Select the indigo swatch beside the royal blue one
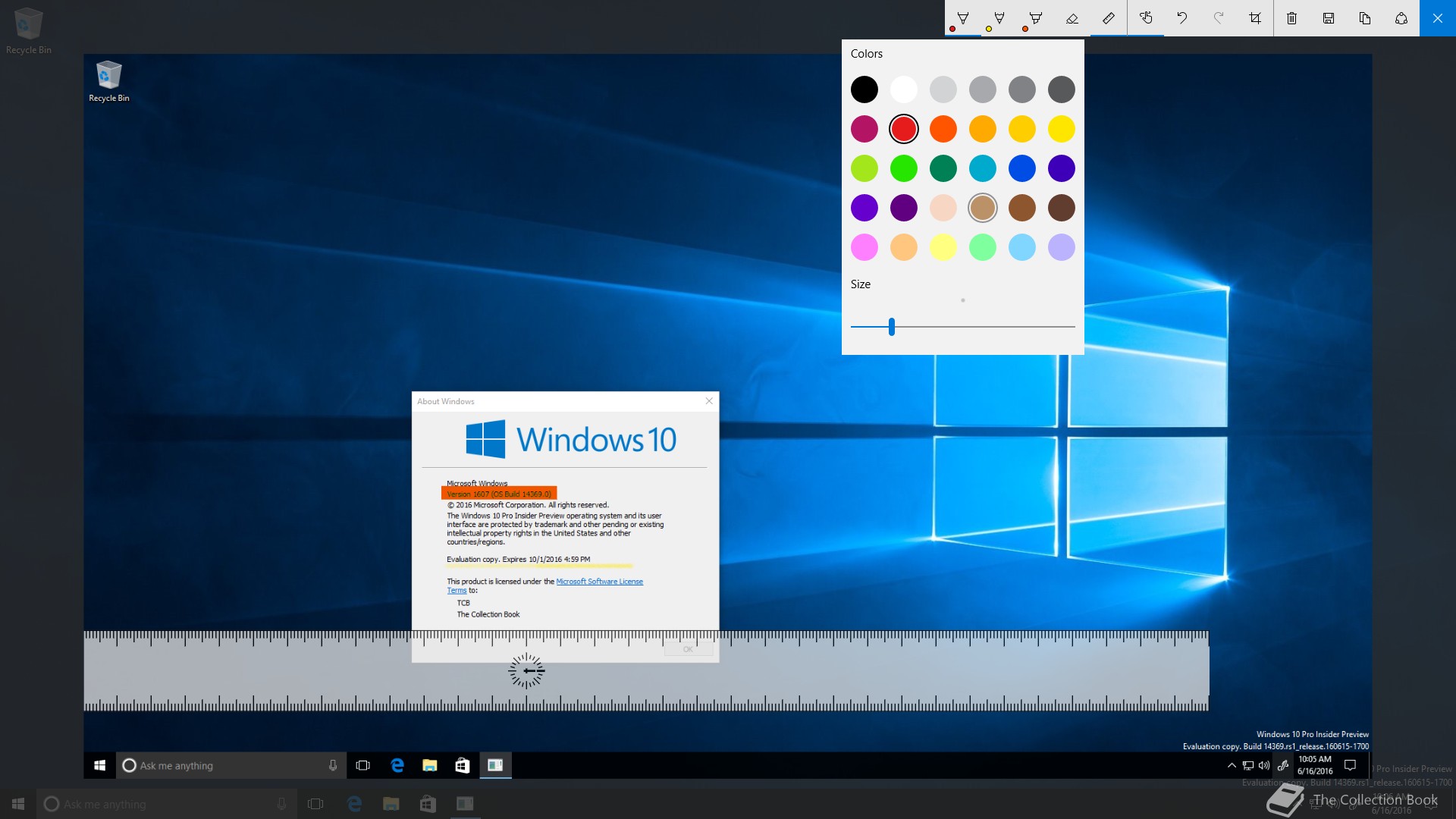The height and width of the screenshot is (819, 1456). click(x=1062, y=168)
